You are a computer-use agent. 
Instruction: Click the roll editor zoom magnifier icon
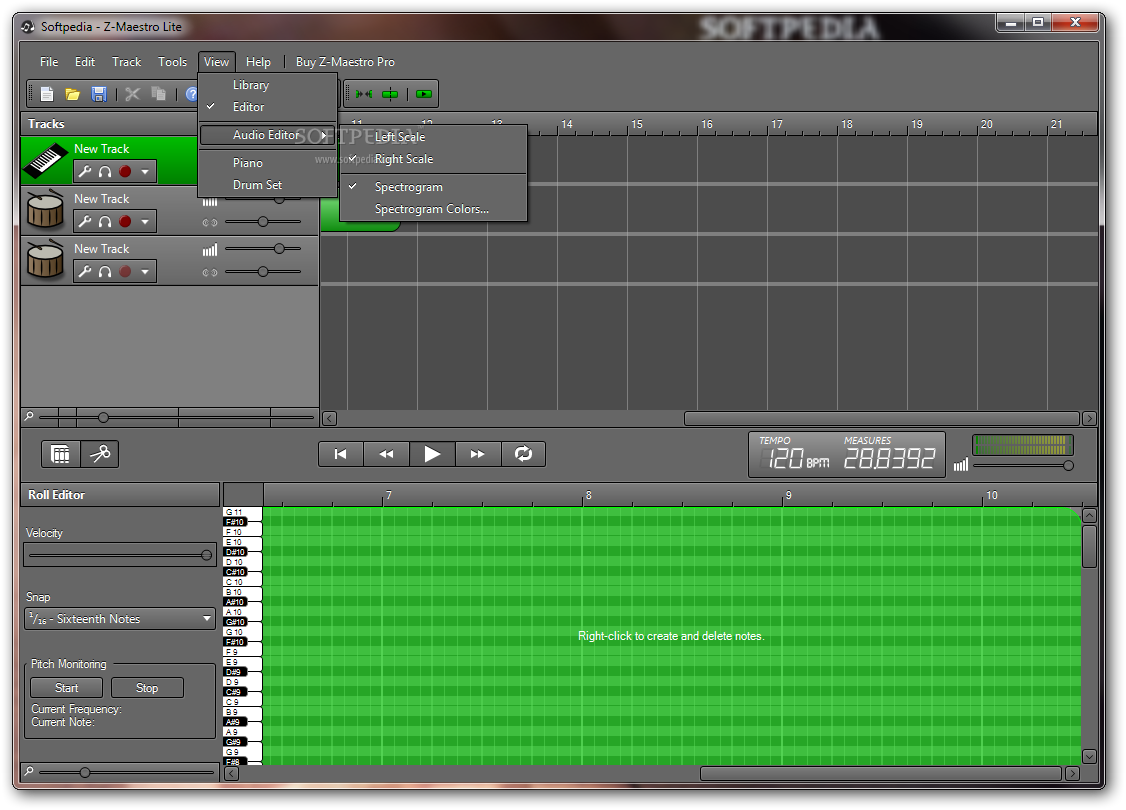point(29,771)
